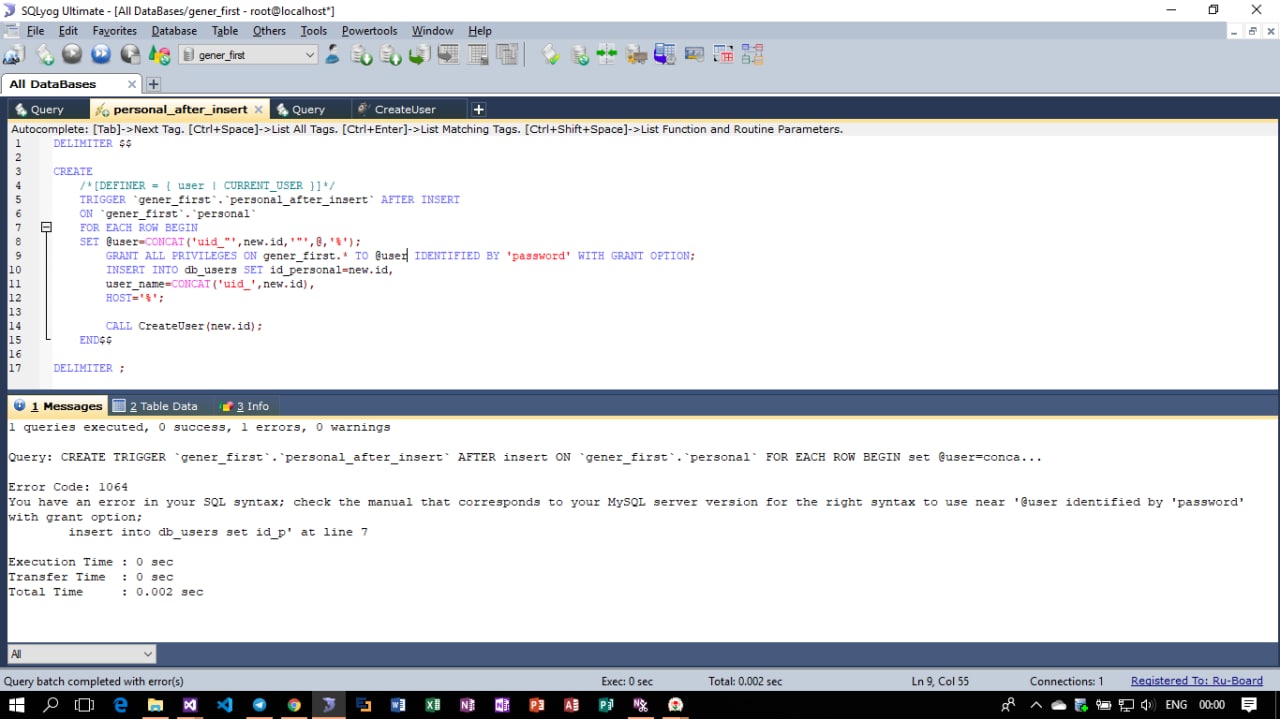Image resolution: width=1280 pixels, height=719 pixels.
Task: Switch to the CreateUser tab
Action: pyautogui.click(x=405, y=109)
